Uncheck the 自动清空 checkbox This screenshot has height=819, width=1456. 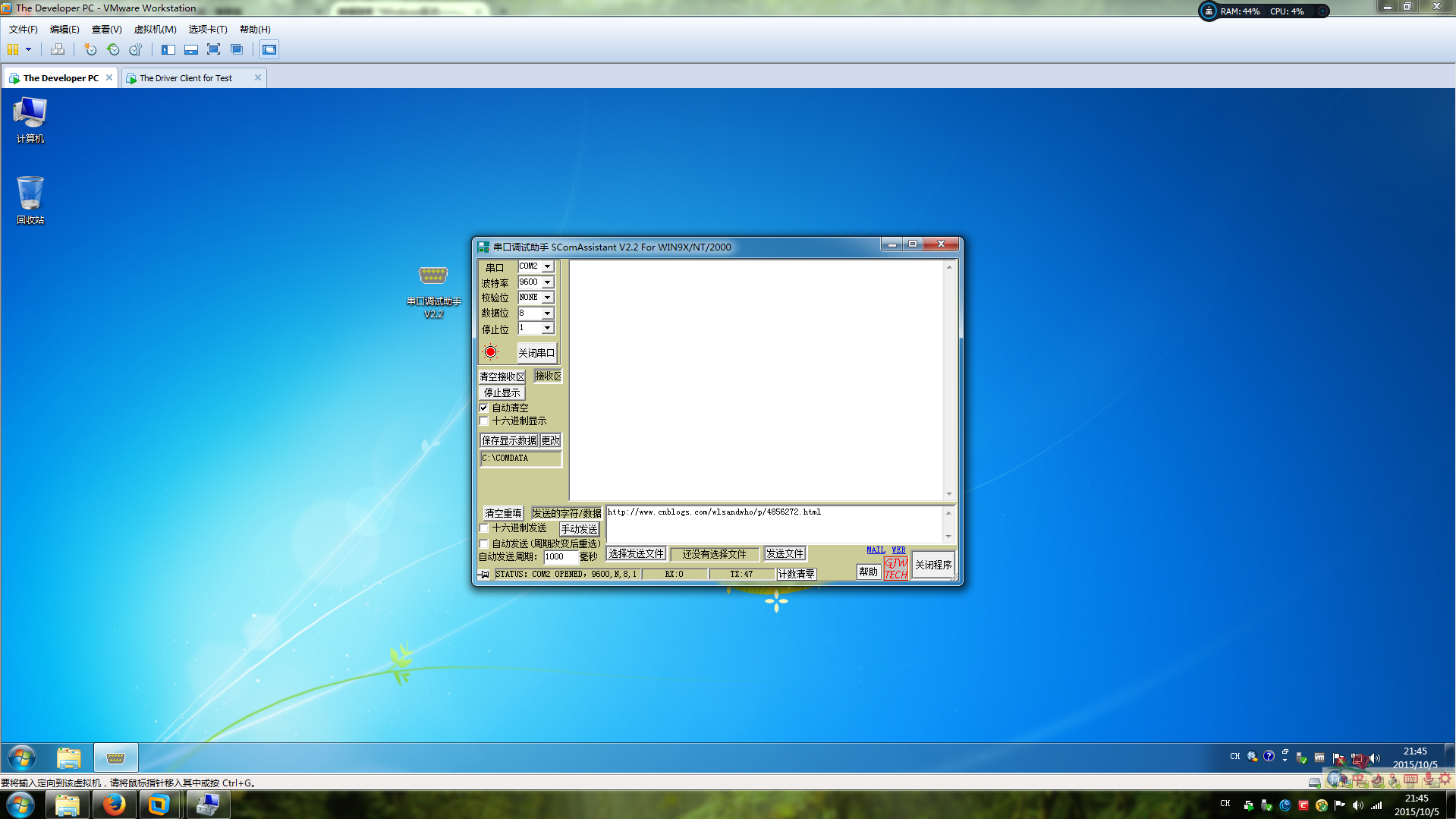[484, 408]
